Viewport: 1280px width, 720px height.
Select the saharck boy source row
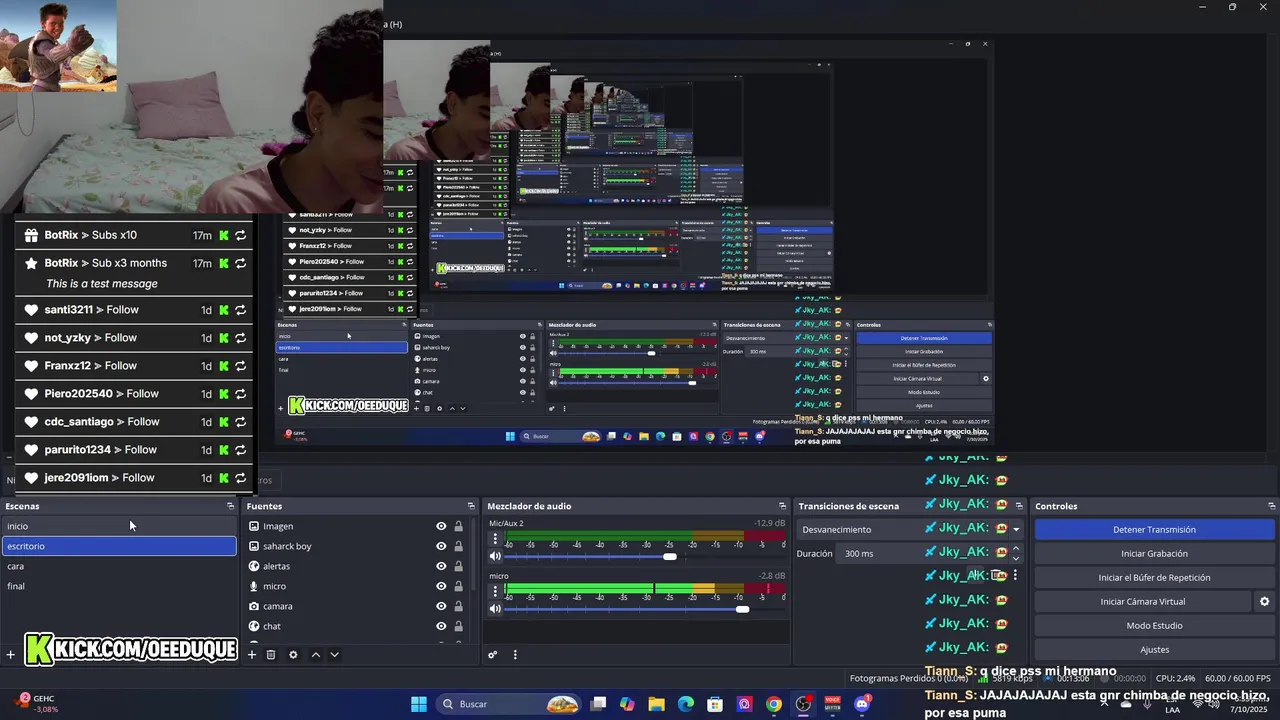[x=355, y=546]
